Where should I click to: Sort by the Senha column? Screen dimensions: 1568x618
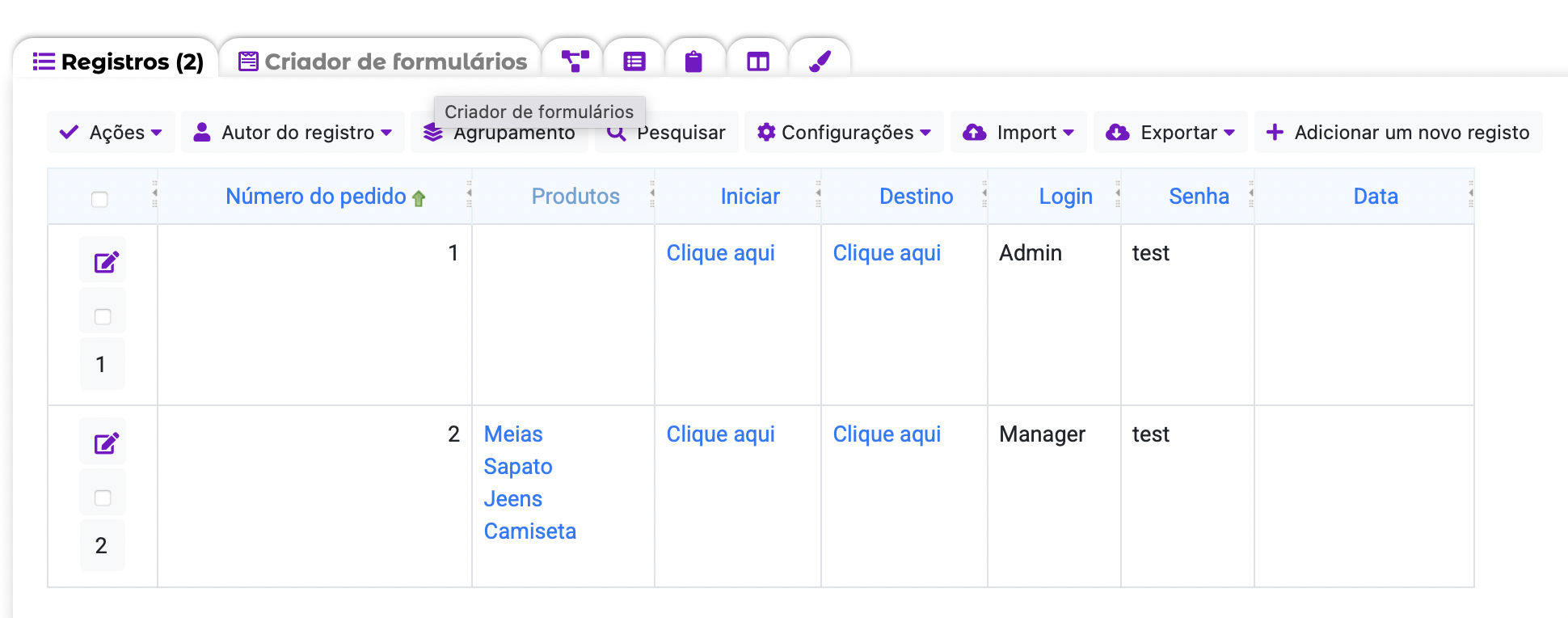[x=1199, y=197]
